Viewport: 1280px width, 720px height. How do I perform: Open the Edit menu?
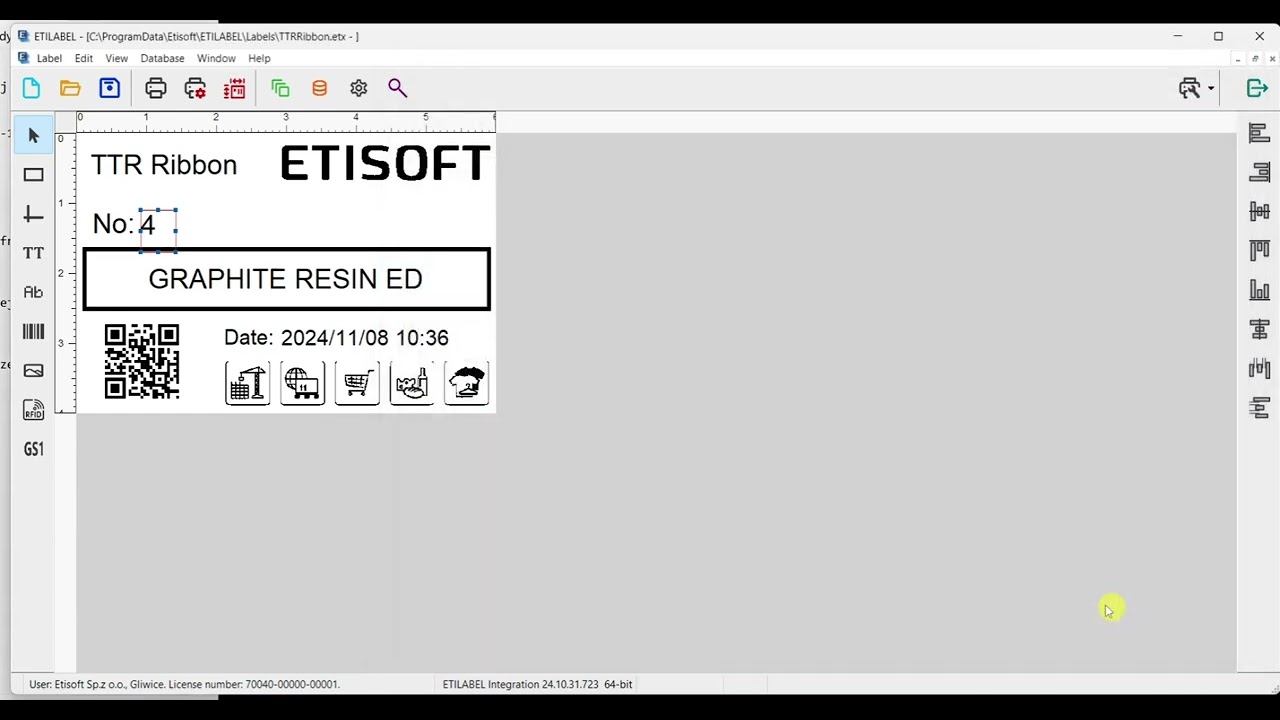[84, 58]
